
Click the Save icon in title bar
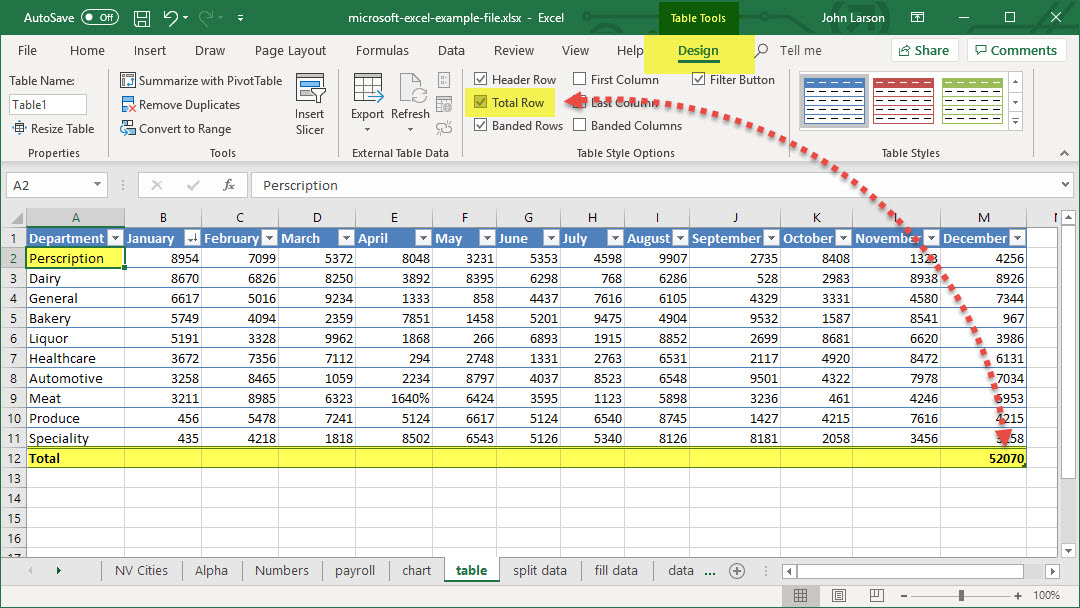tap(142, 18)
